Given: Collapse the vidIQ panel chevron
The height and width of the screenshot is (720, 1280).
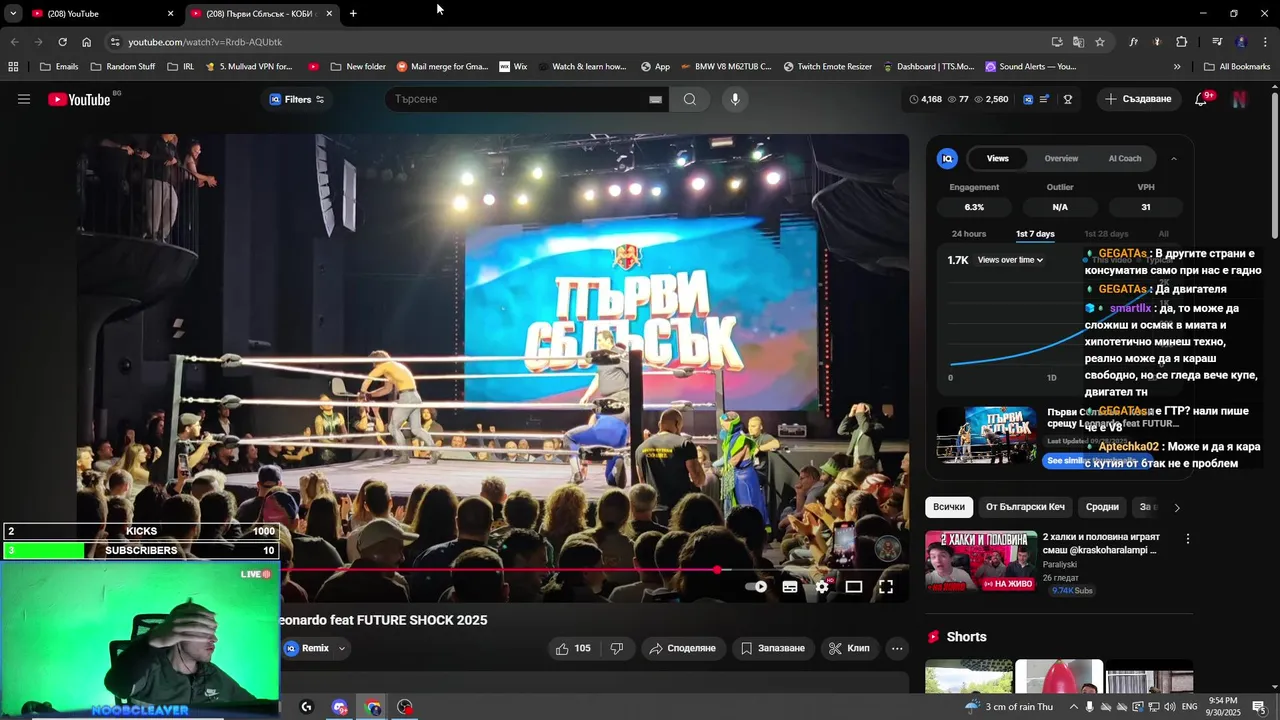Looking at the screenshot, I should click(x=1174, y=158).
